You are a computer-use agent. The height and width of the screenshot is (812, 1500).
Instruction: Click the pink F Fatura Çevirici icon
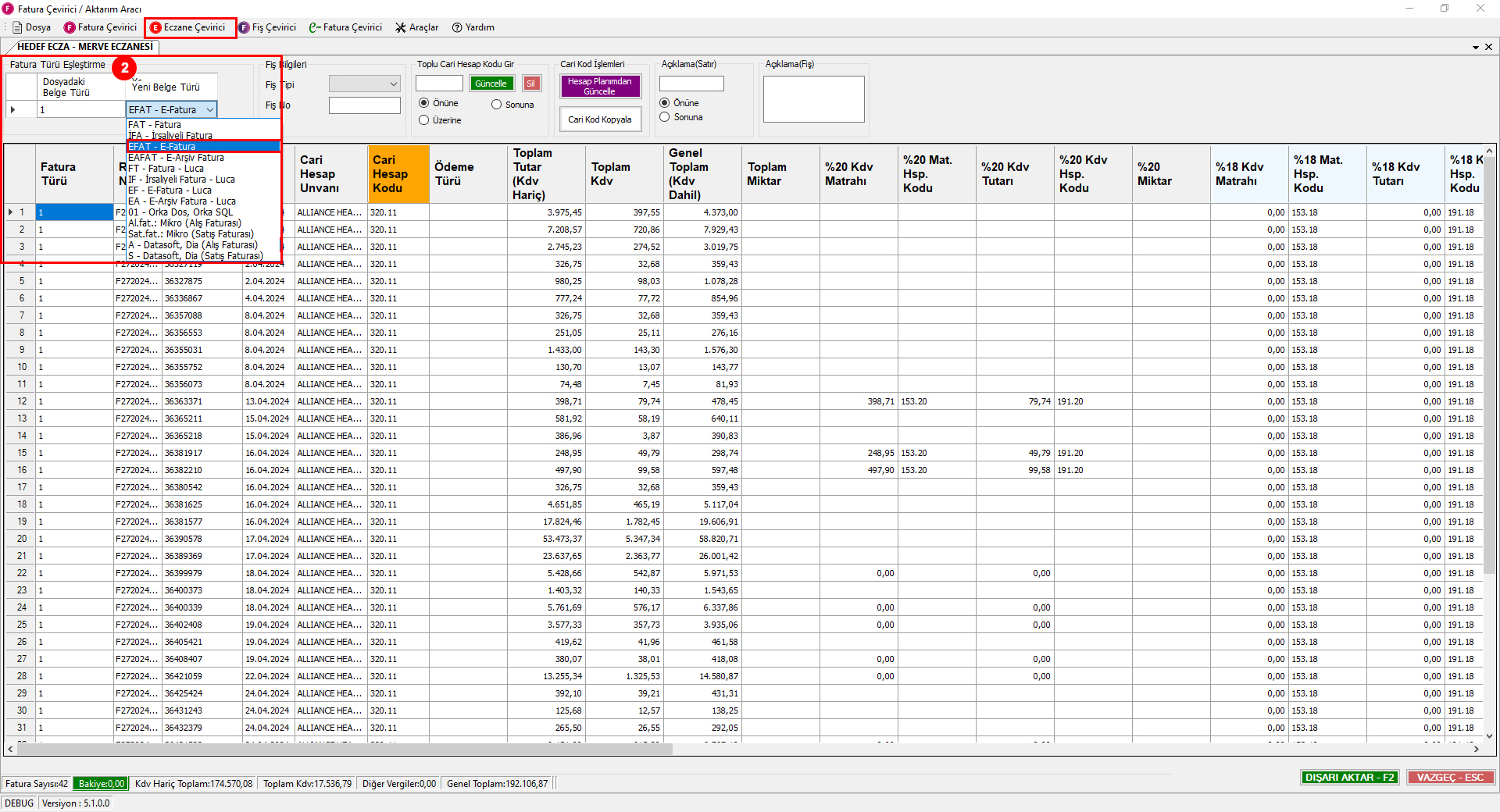70,27
